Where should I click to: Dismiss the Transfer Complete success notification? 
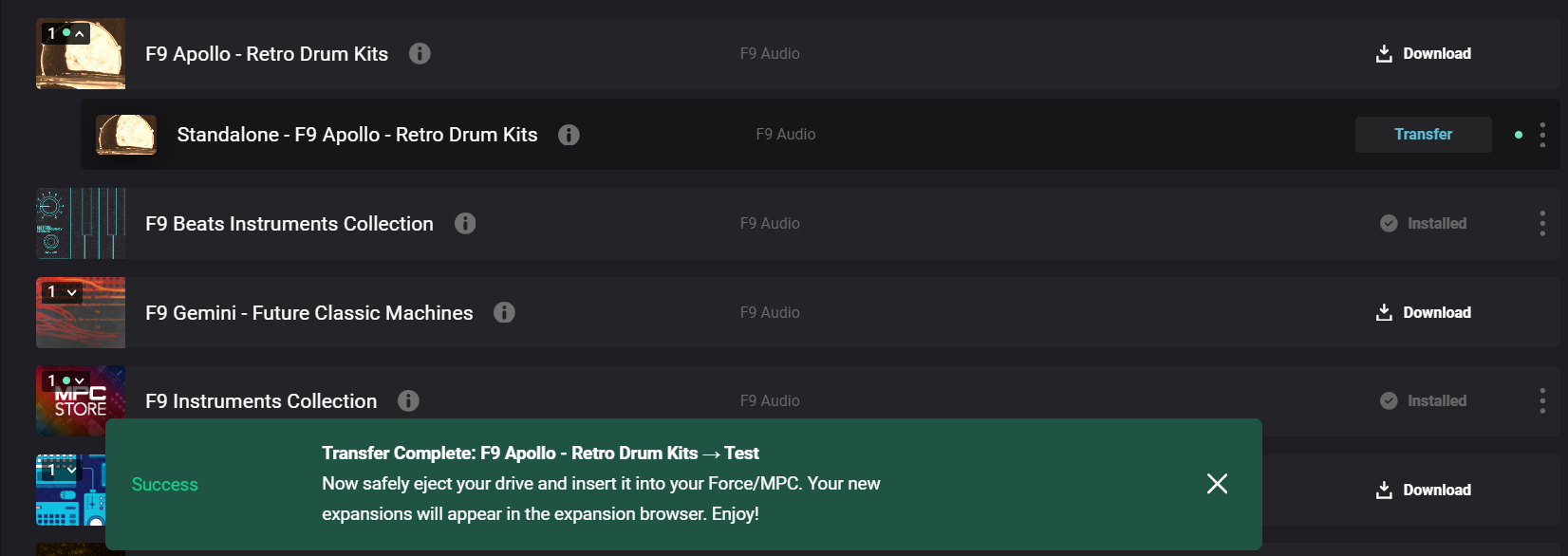pos(1217,484)
